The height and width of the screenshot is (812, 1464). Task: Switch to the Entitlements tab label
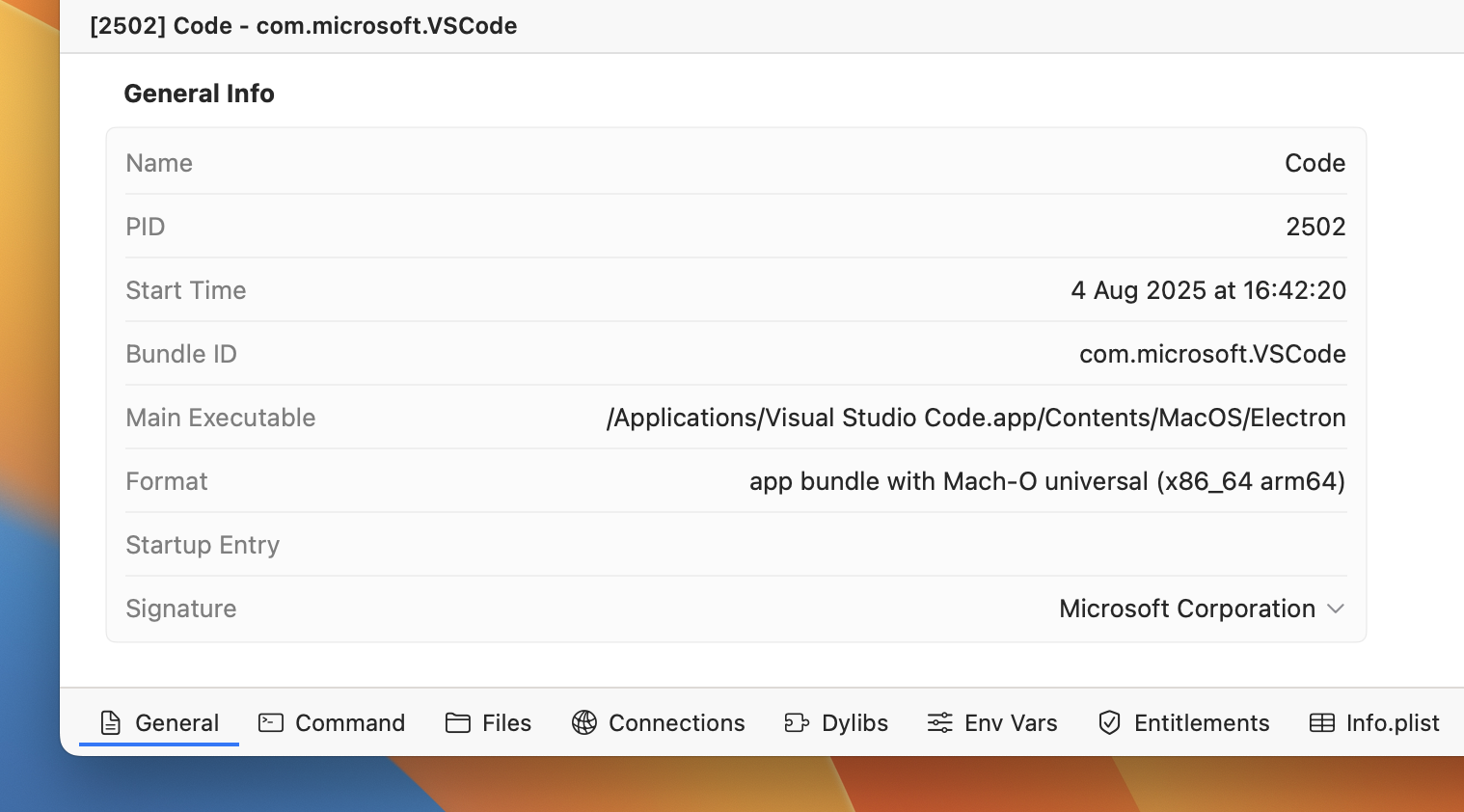pyautogui.click(x=1202, y=722)
